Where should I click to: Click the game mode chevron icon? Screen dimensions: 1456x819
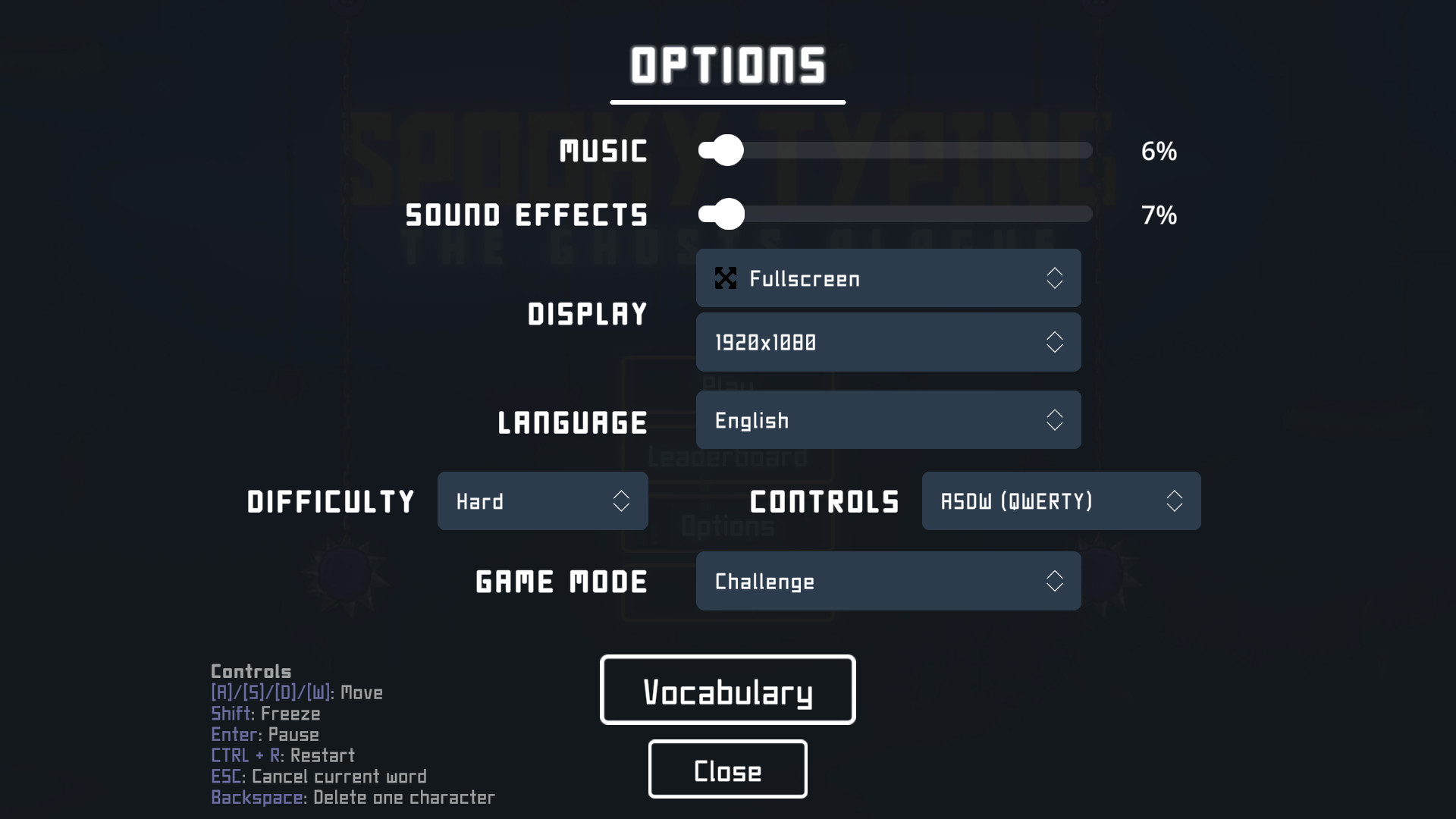[1053, 581]
